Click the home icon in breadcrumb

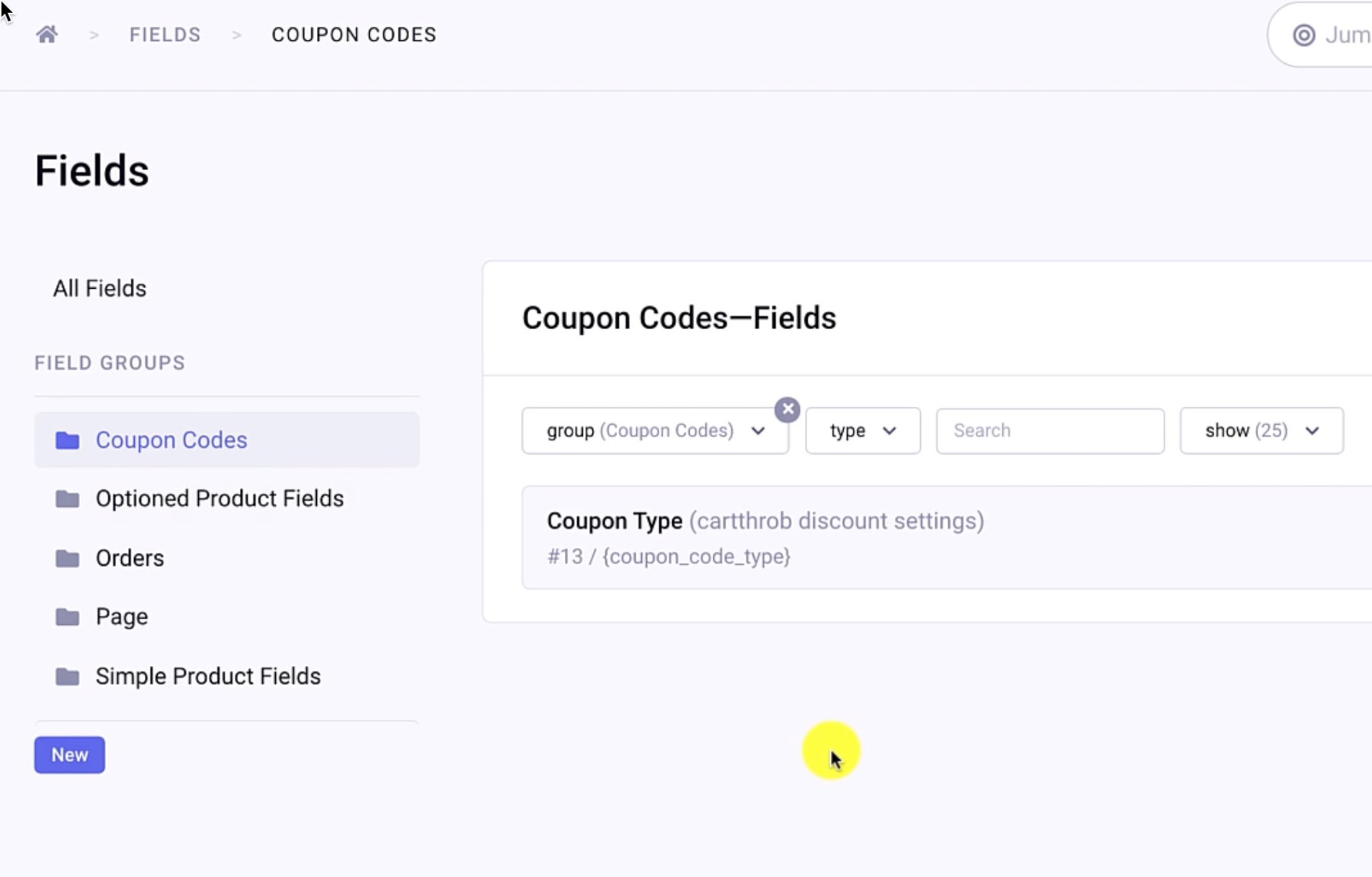[47, 34]
